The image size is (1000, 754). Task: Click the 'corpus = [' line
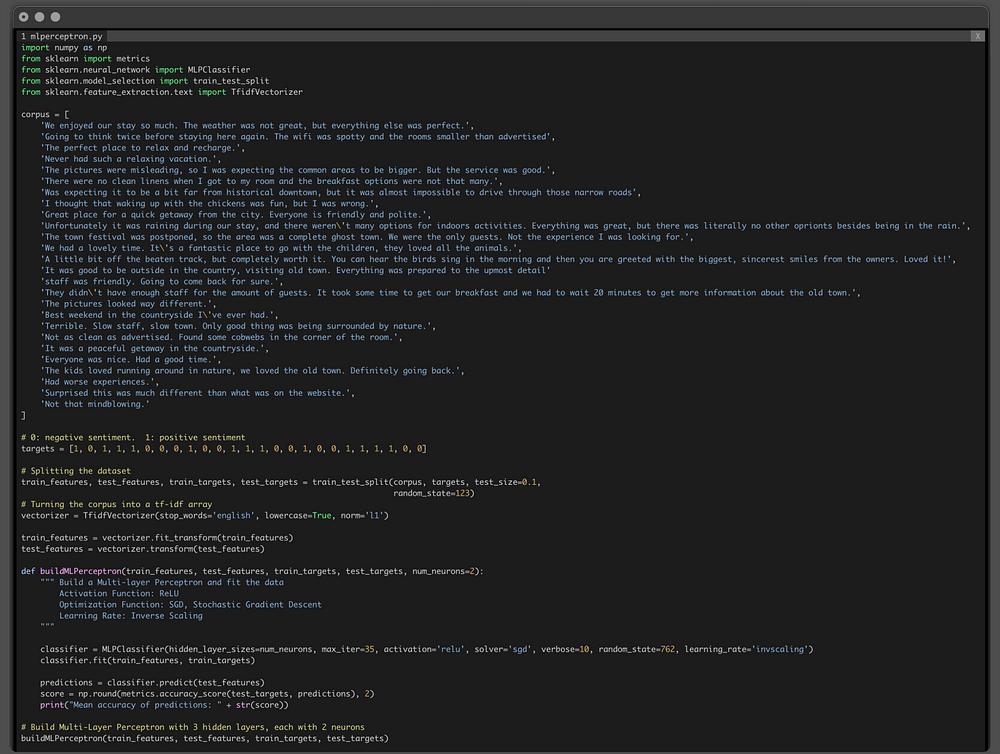tap(45, 115)
